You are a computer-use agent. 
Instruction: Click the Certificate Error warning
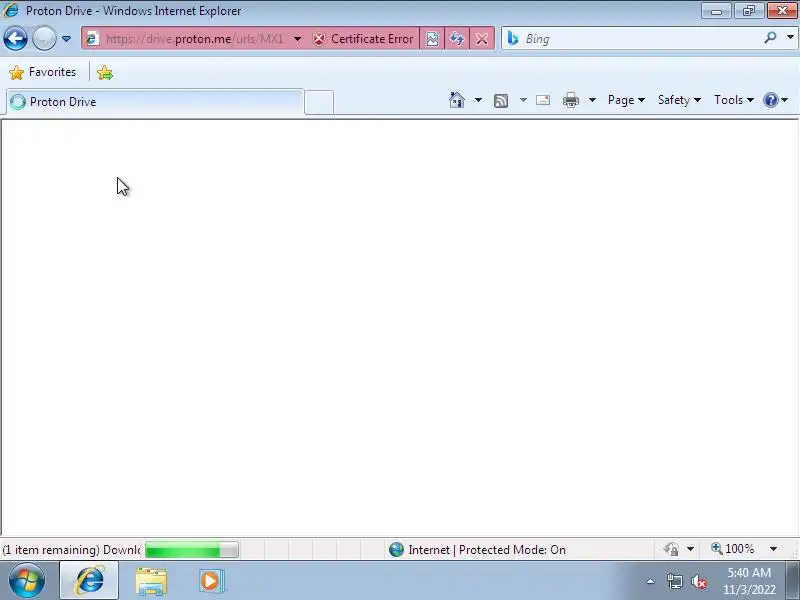point(363,39)
